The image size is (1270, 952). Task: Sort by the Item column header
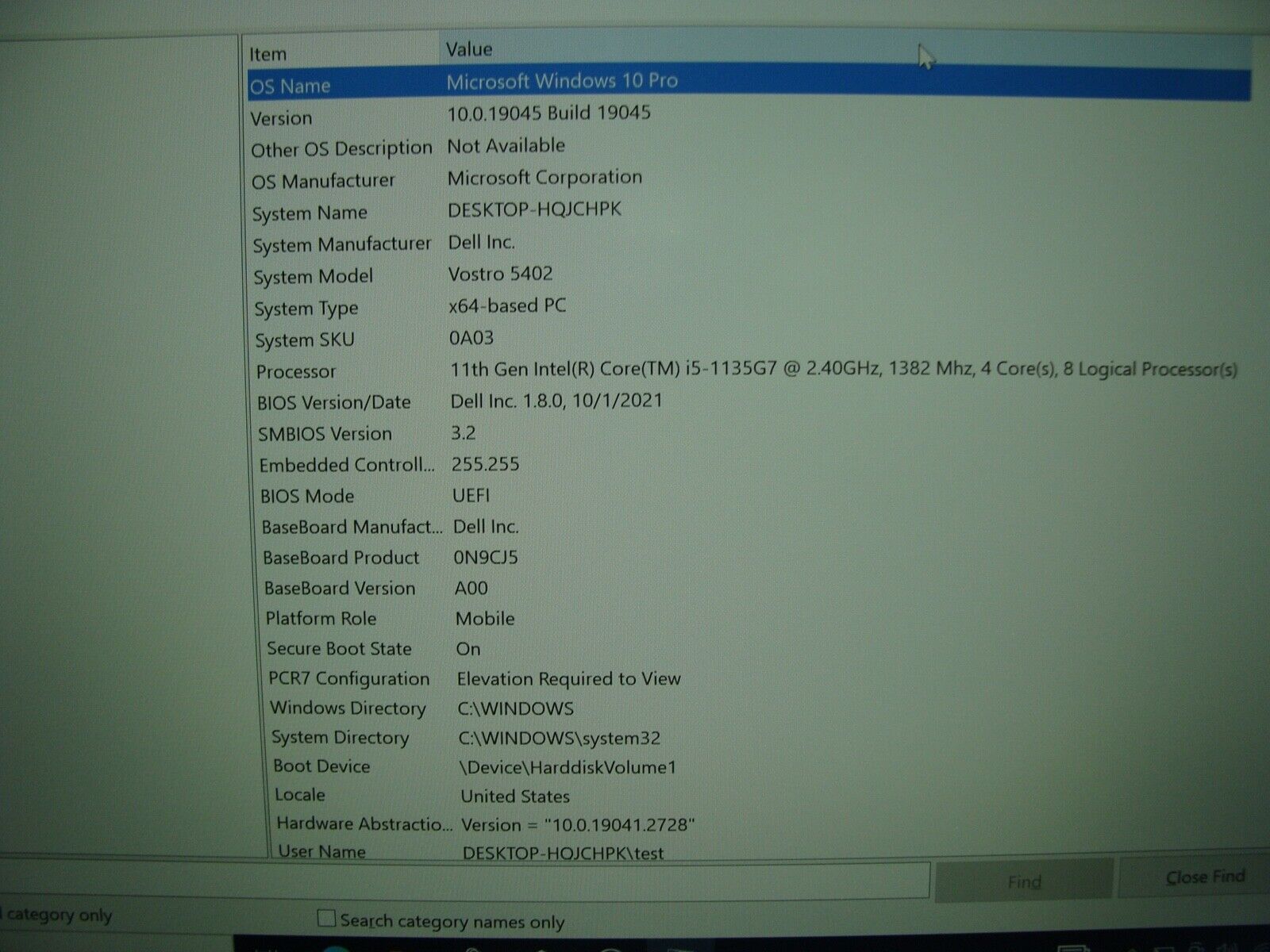(342, 54)
